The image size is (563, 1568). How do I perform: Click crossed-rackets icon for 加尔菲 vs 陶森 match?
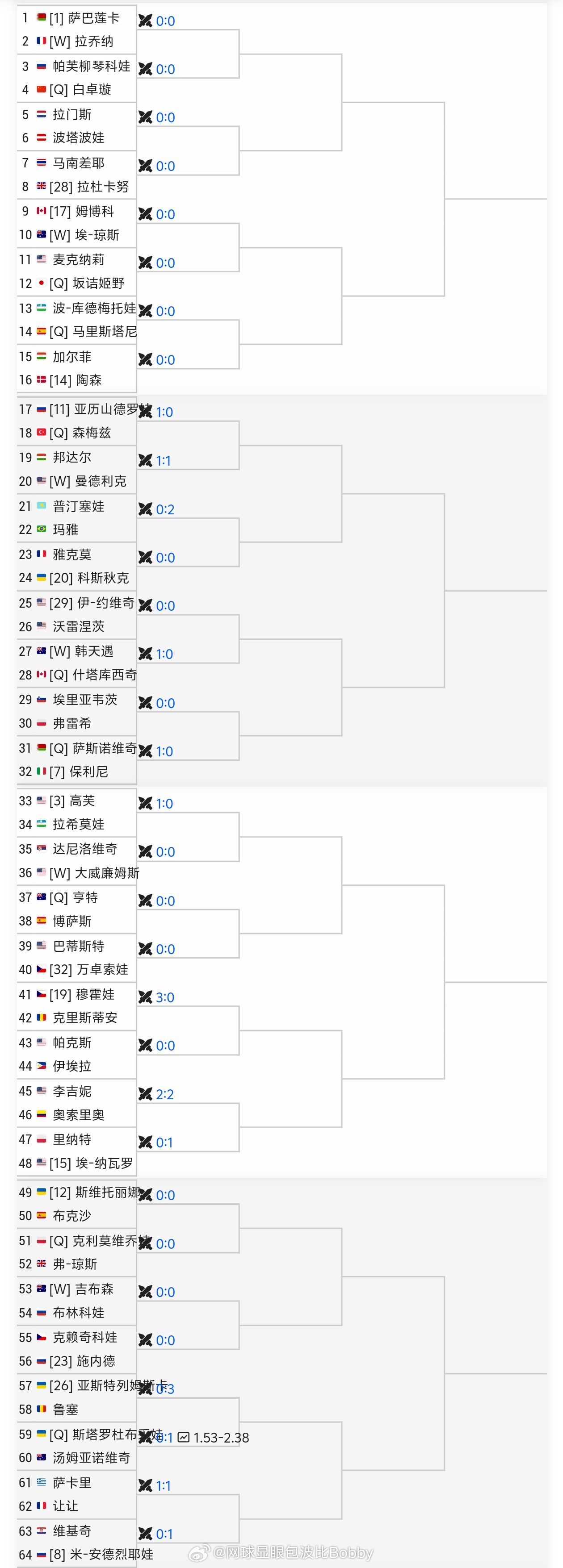tap(145, 360)
